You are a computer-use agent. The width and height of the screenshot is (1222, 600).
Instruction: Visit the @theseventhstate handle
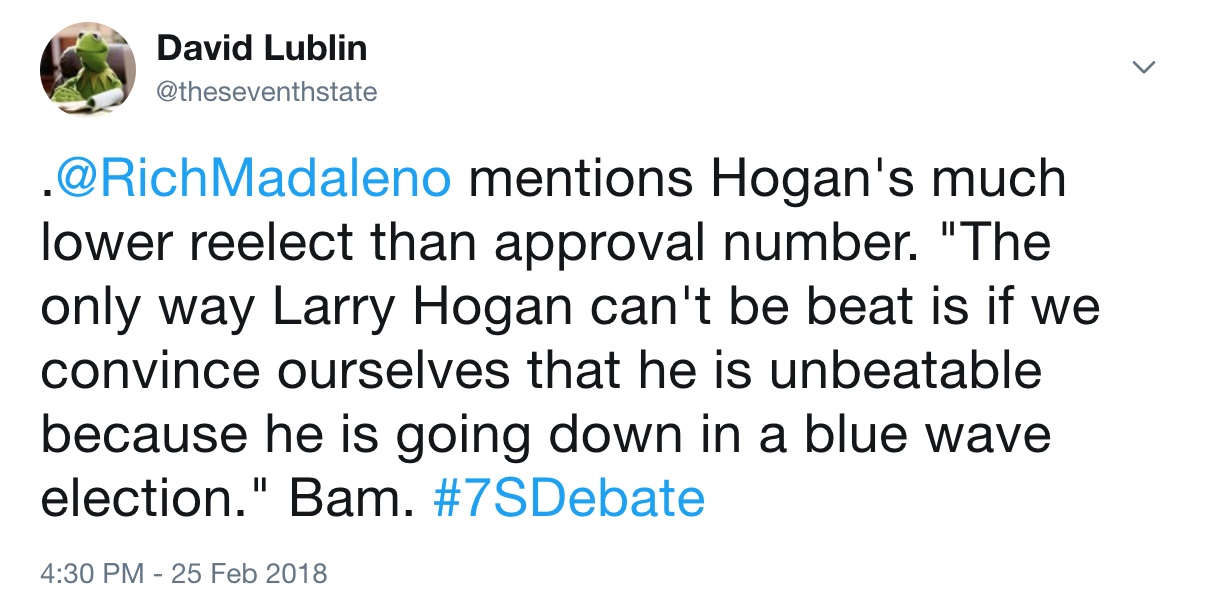(267, 93)
